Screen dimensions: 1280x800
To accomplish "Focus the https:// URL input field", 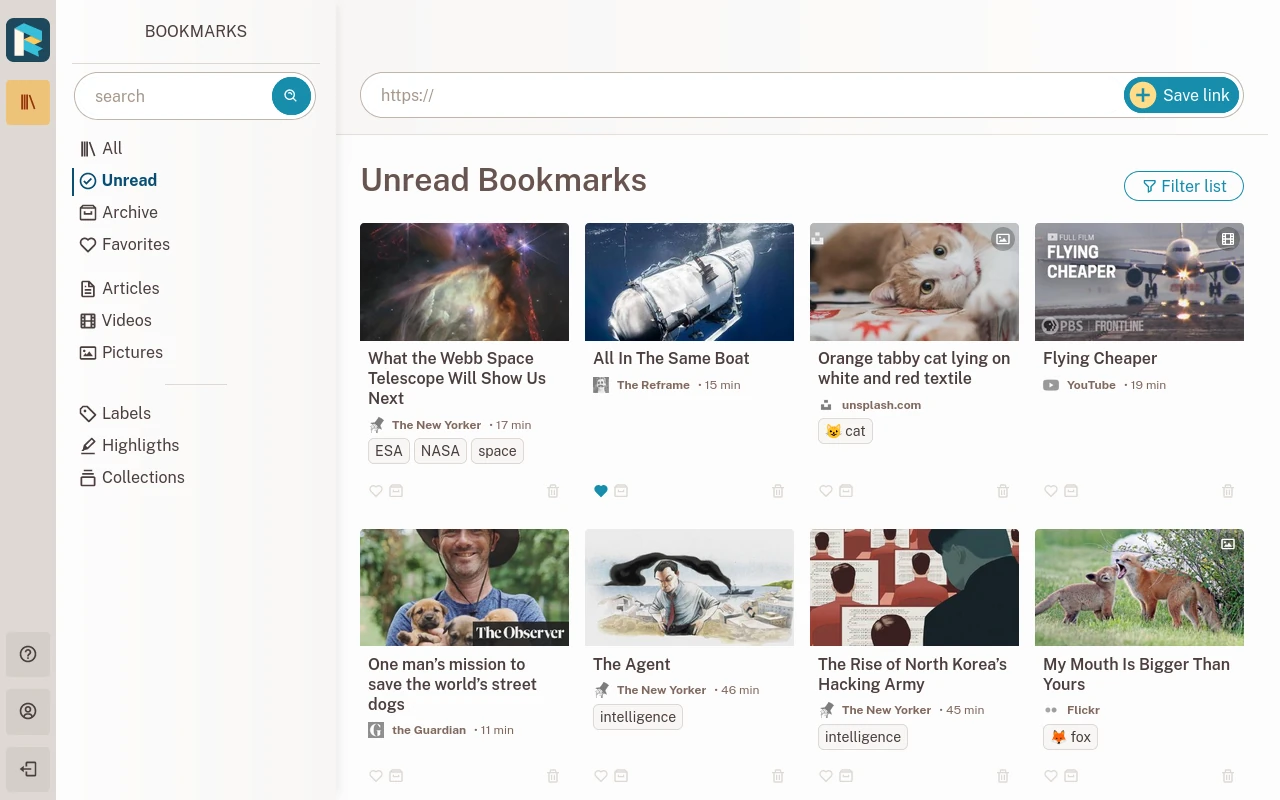I will pos(740,95).
